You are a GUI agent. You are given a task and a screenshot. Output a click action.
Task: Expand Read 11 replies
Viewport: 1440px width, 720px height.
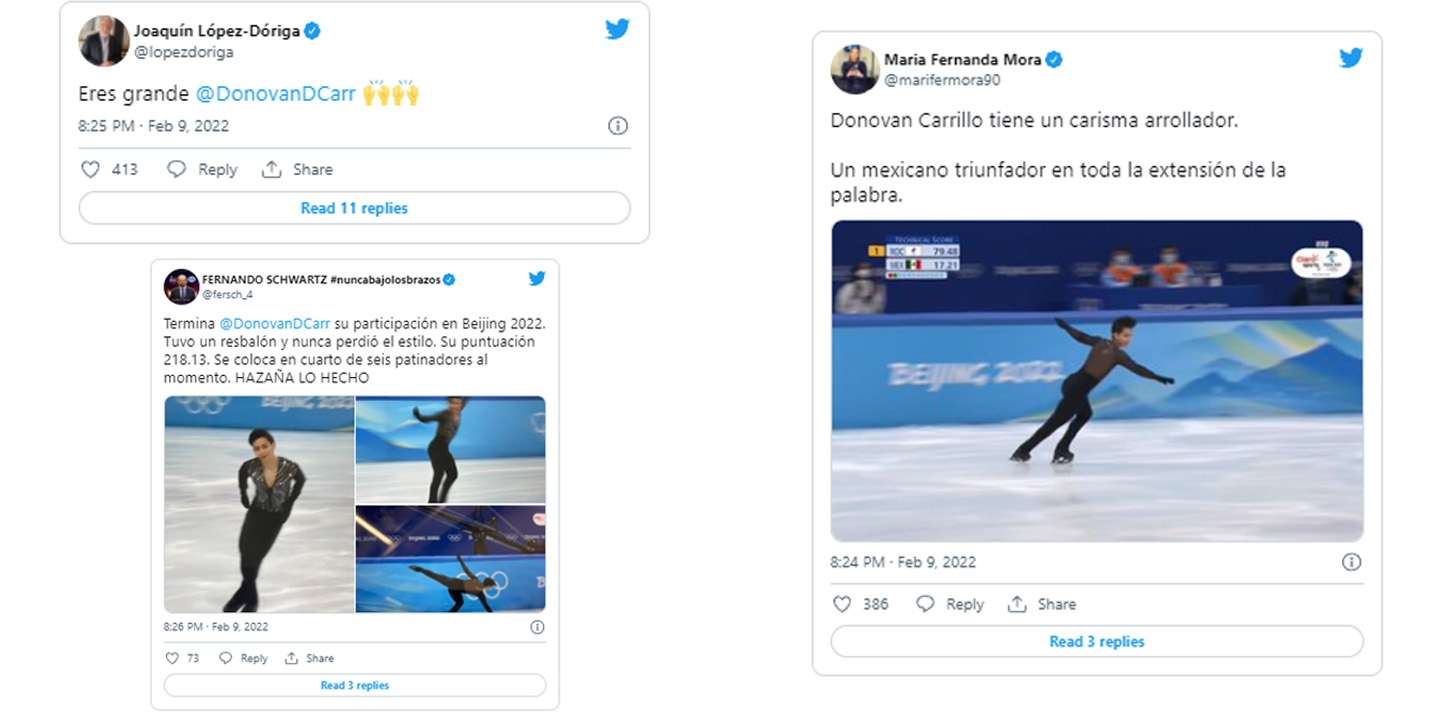click(354, 208)
